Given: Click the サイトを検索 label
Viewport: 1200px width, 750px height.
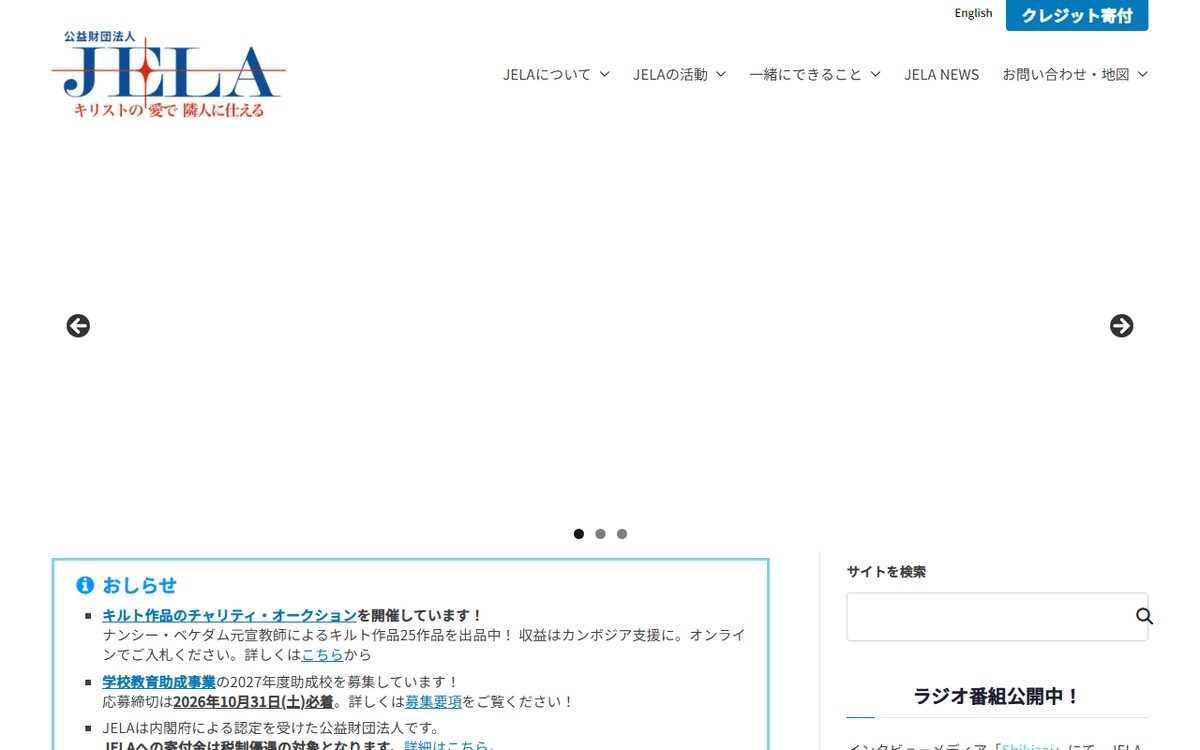Looking at the screenshot, I should tap(886, 572).
